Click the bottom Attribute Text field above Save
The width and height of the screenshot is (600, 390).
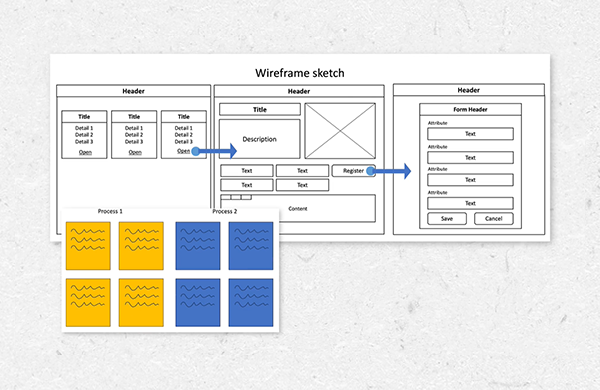470,203
